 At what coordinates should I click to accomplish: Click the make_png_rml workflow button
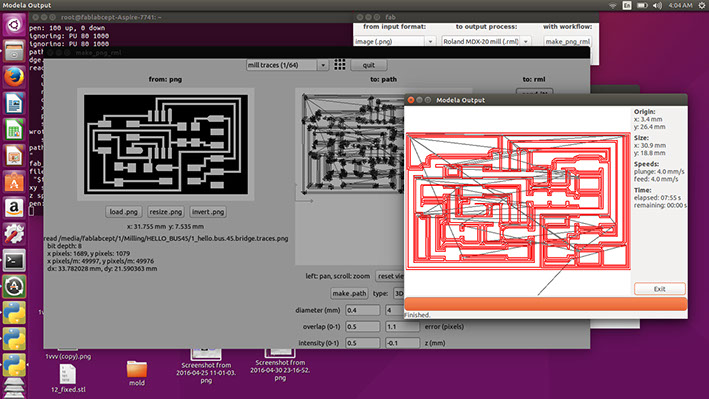pos(567,41)
